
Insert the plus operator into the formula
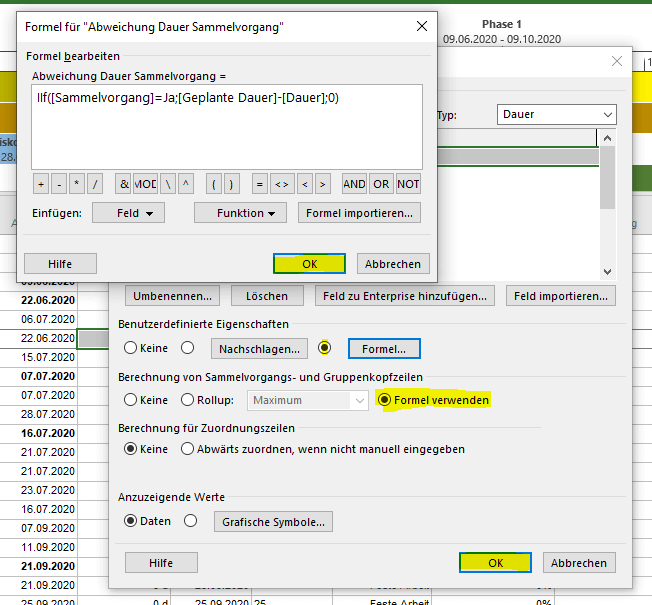coord(41,184)
